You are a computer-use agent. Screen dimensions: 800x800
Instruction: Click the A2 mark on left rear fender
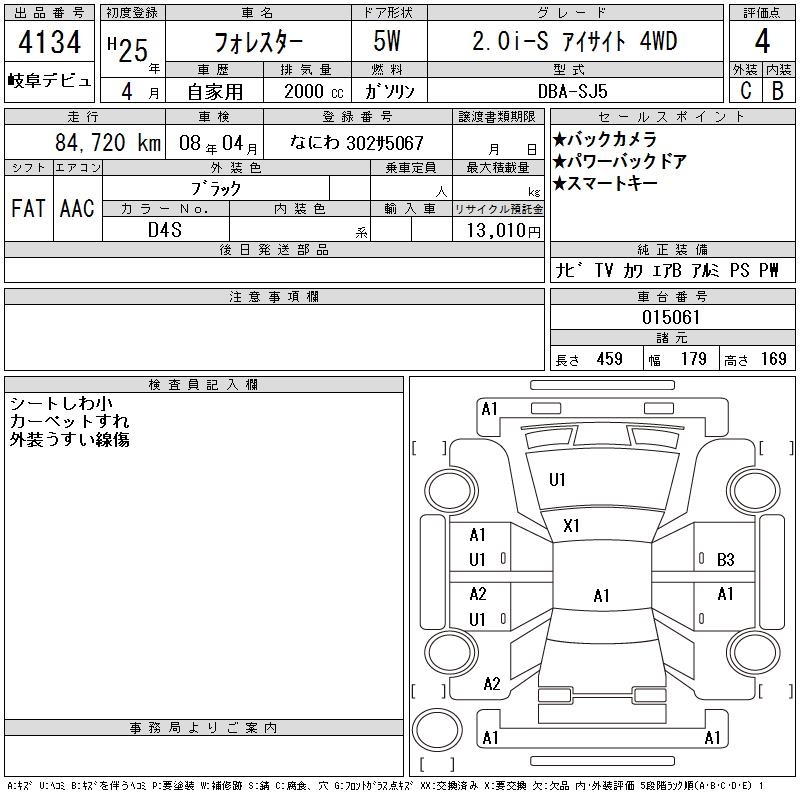(492, 684)
